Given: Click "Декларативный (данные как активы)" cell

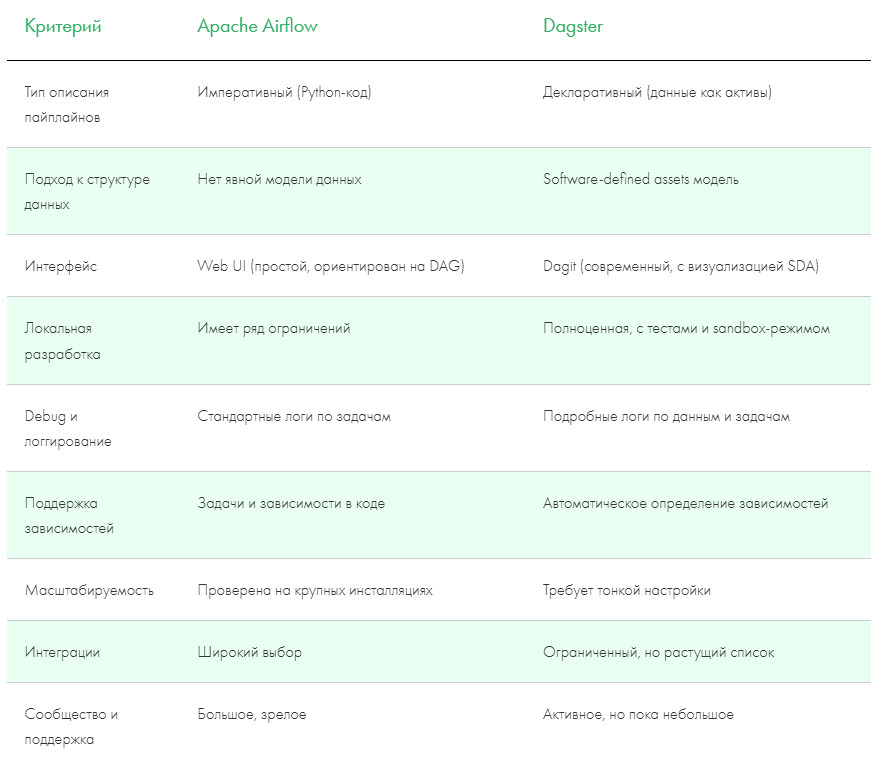Looking at the screenshot, I should click(x=657, y=92).
